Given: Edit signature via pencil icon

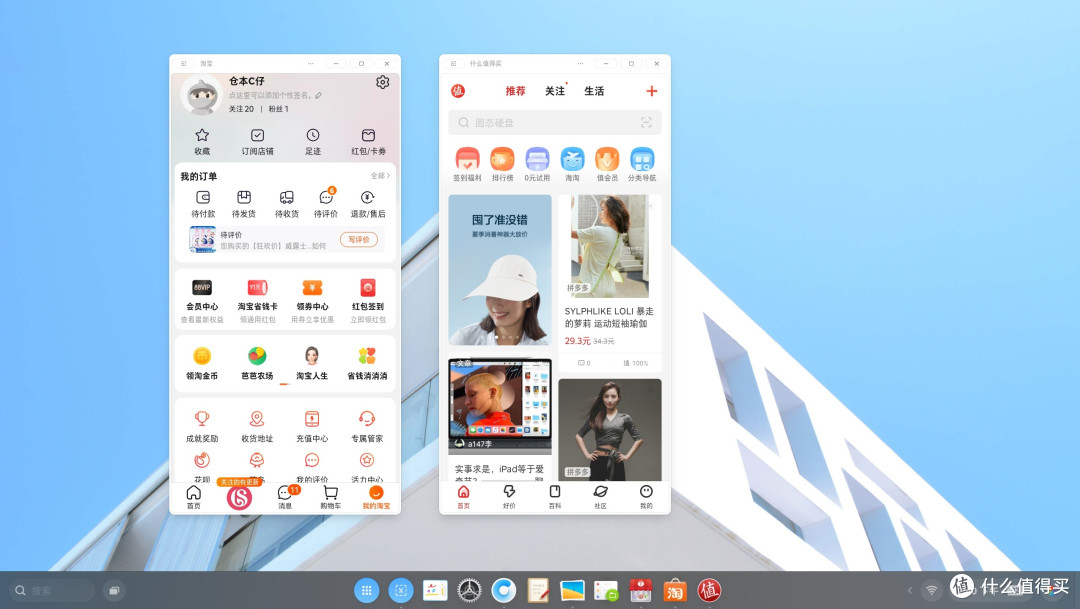Looking at the screenshot, I should pyautogui.click(x=318, y=95).
